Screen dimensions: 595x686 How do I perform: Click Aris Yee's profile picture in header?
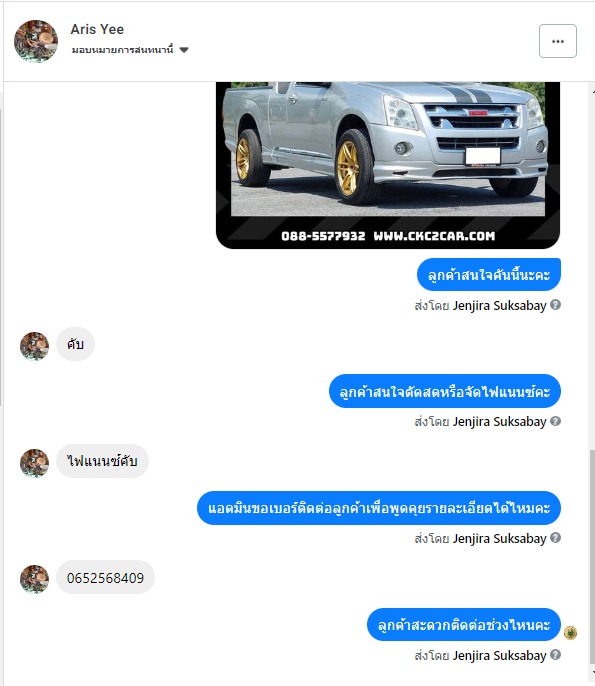pos(36,41)
